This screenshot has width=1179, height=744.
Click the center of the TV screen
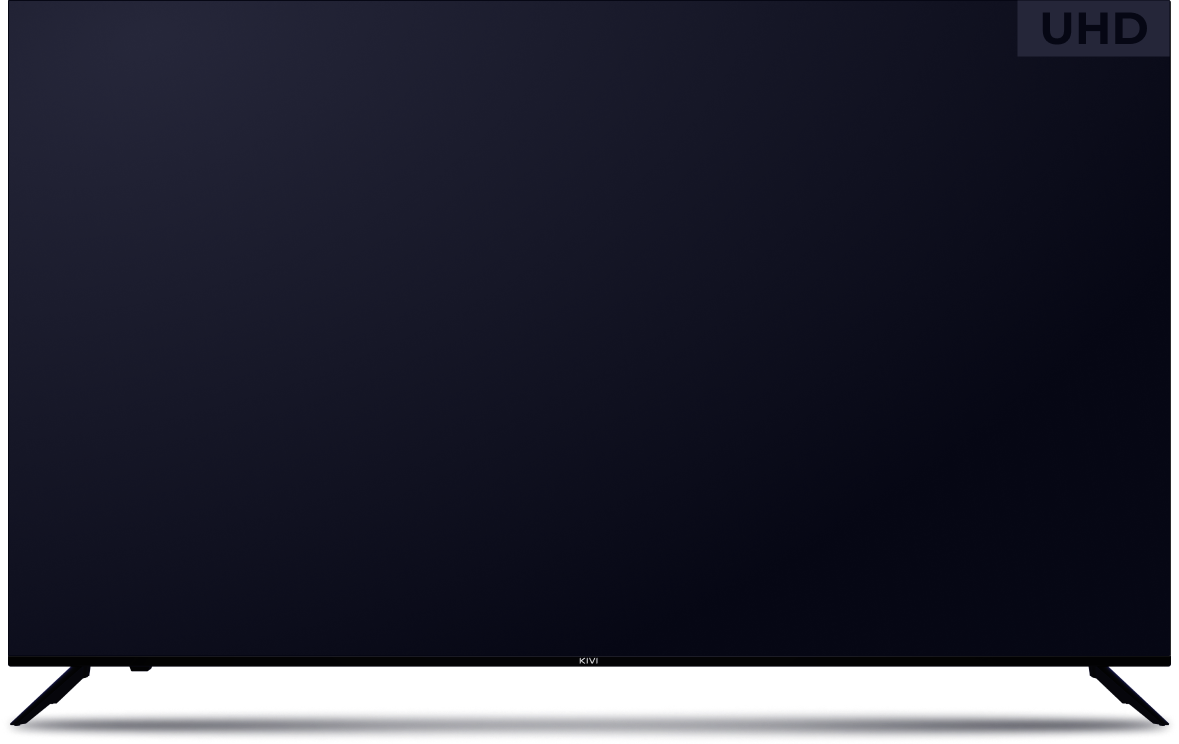(589, 328)
